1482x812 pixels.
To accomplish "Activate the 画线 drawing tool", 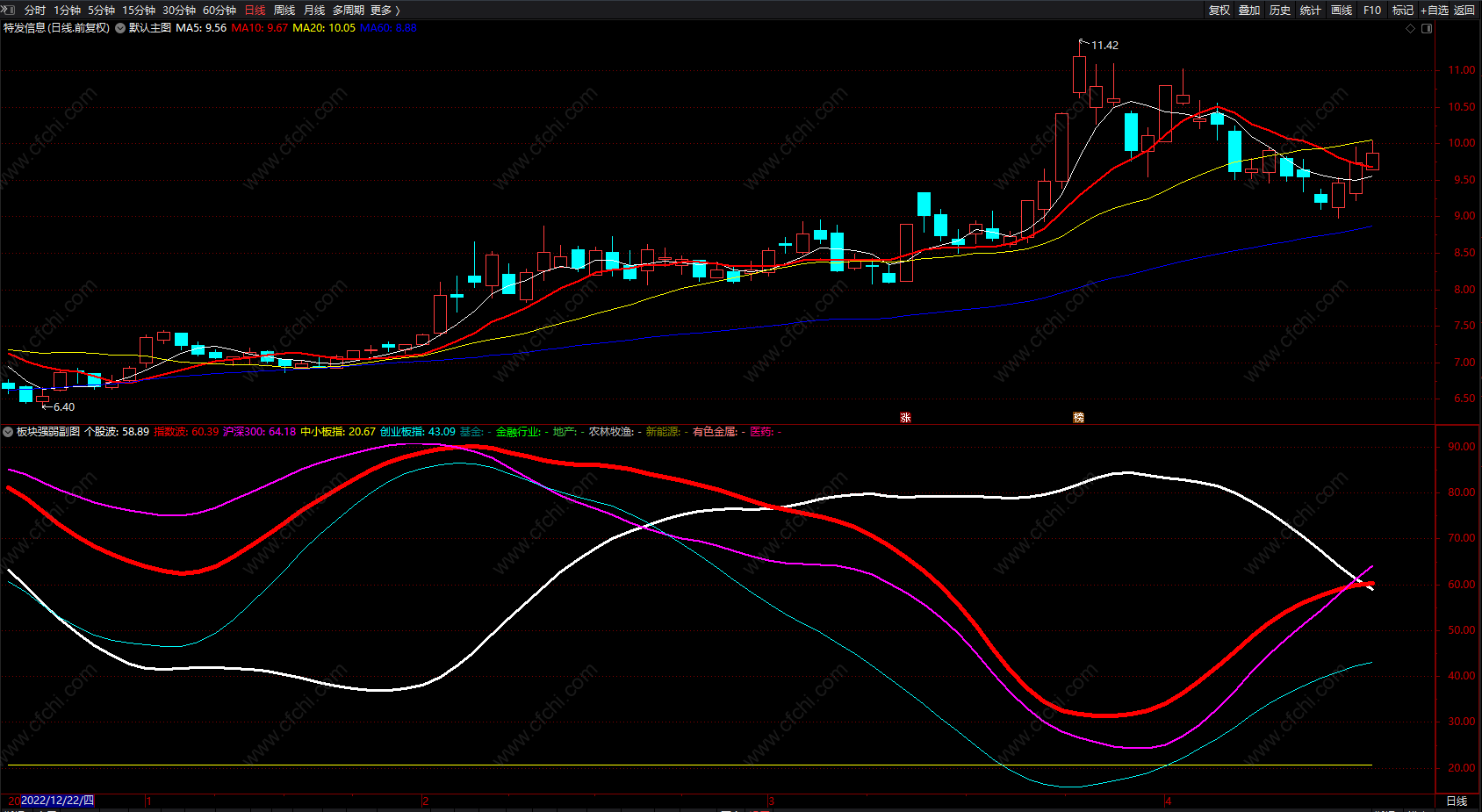I will [x=1342, y=11].
